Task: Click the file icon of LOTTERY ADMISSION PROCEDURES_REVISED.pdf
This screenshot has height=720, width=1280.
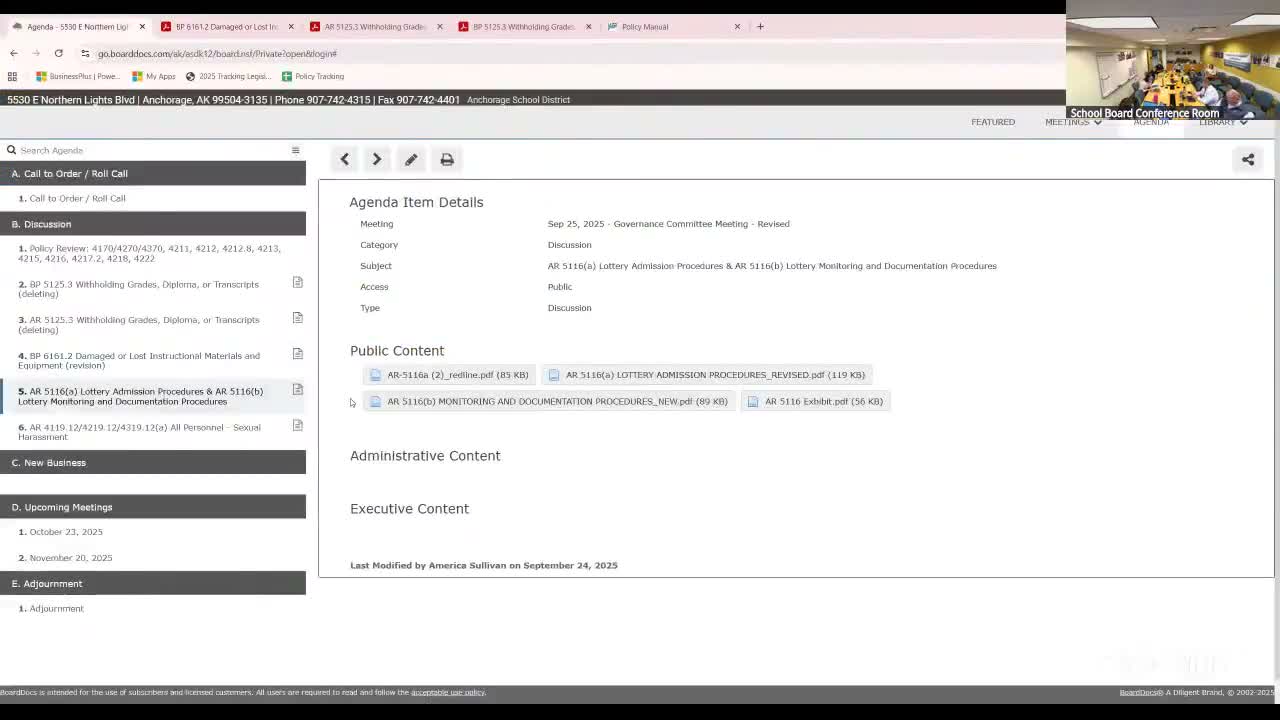Action: [554, 375]
